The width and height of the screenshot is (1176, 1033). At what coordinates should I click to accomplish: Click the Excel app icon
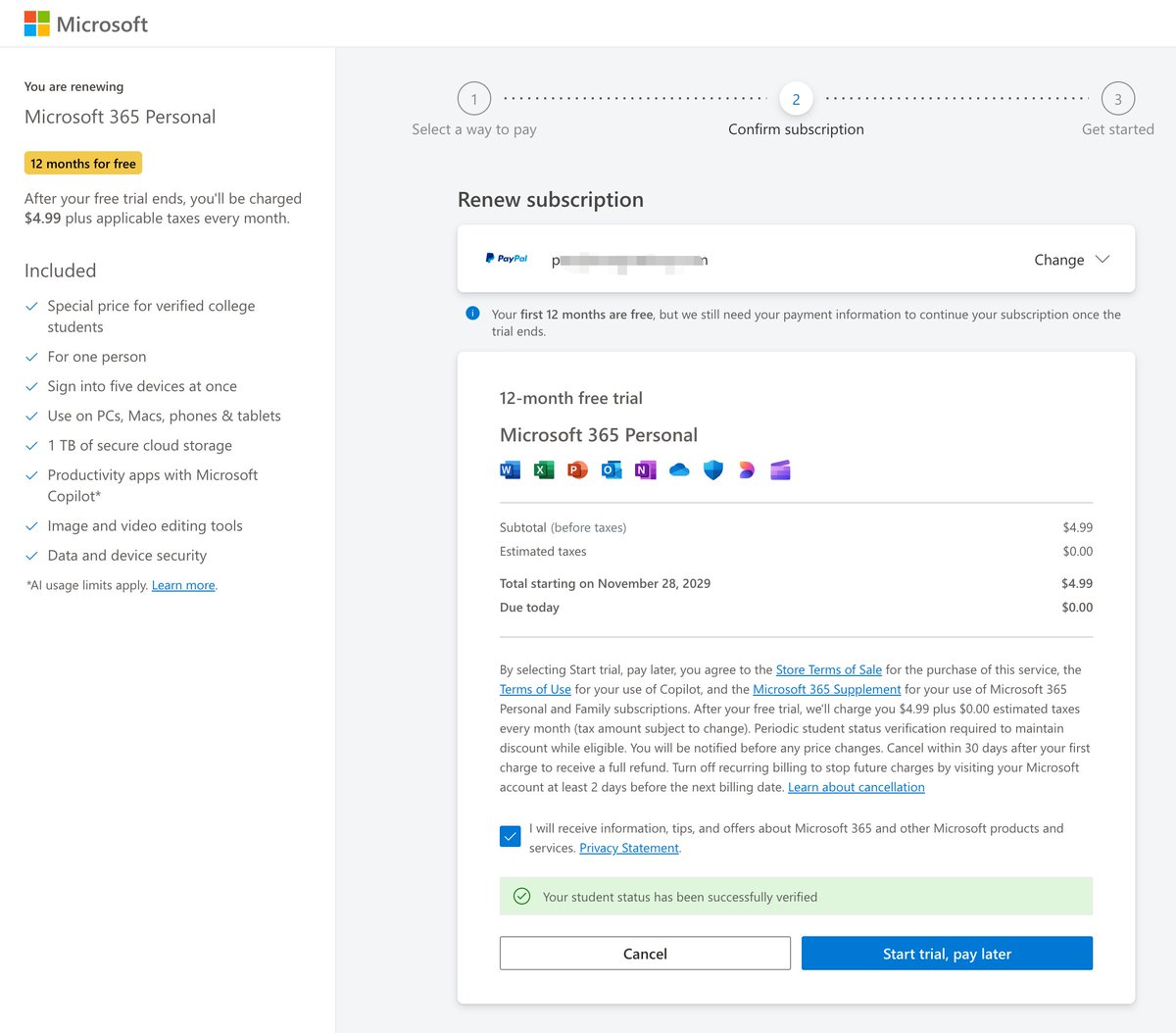point(544,469)
